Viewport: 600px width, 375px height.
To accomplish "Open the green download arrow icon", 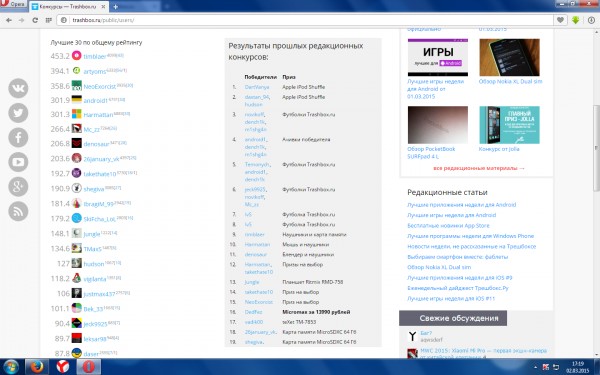I will coord(575,20).
